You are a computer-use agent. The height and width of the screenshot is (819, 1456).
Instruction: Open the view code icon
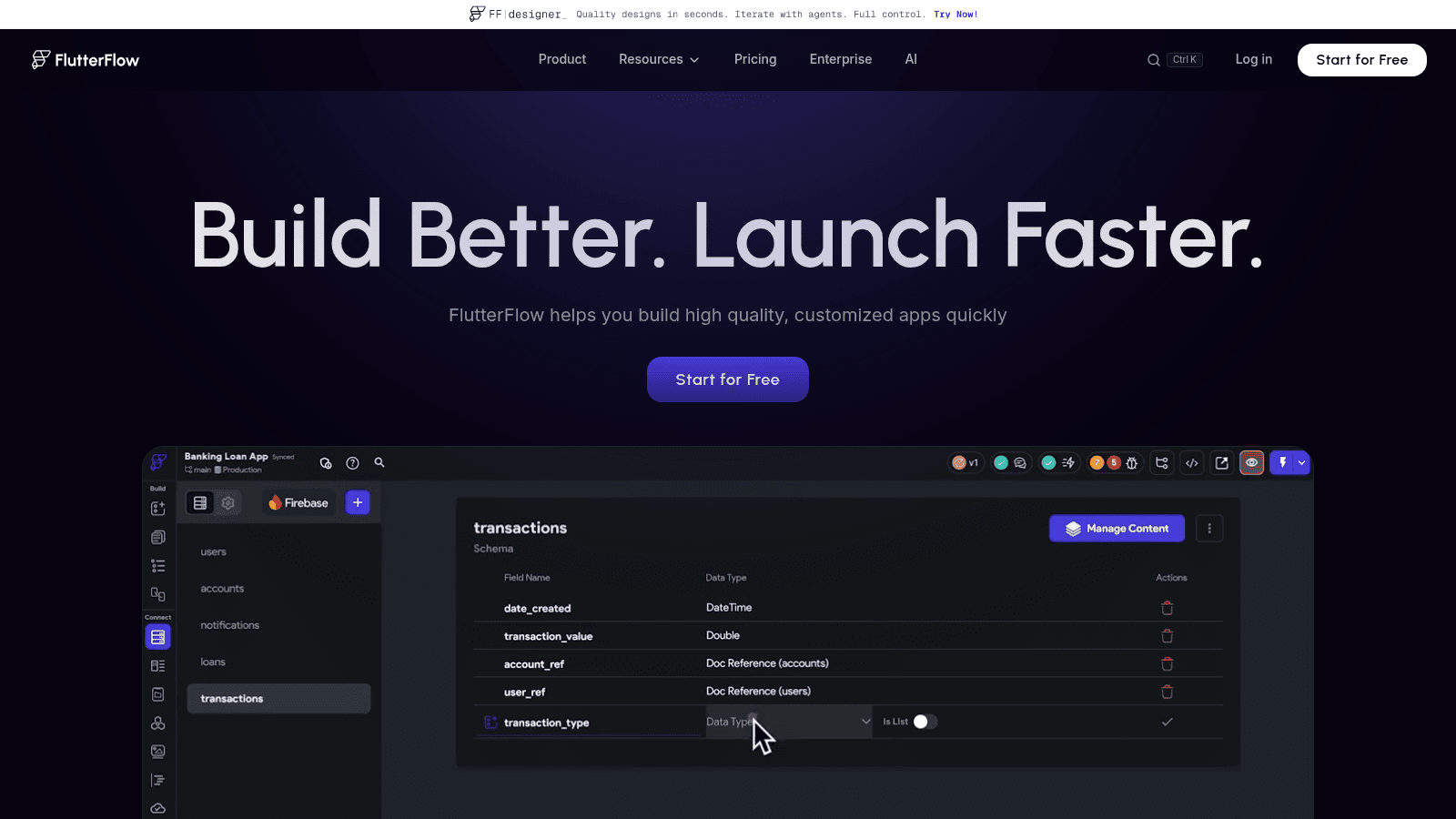point(1192,463)
